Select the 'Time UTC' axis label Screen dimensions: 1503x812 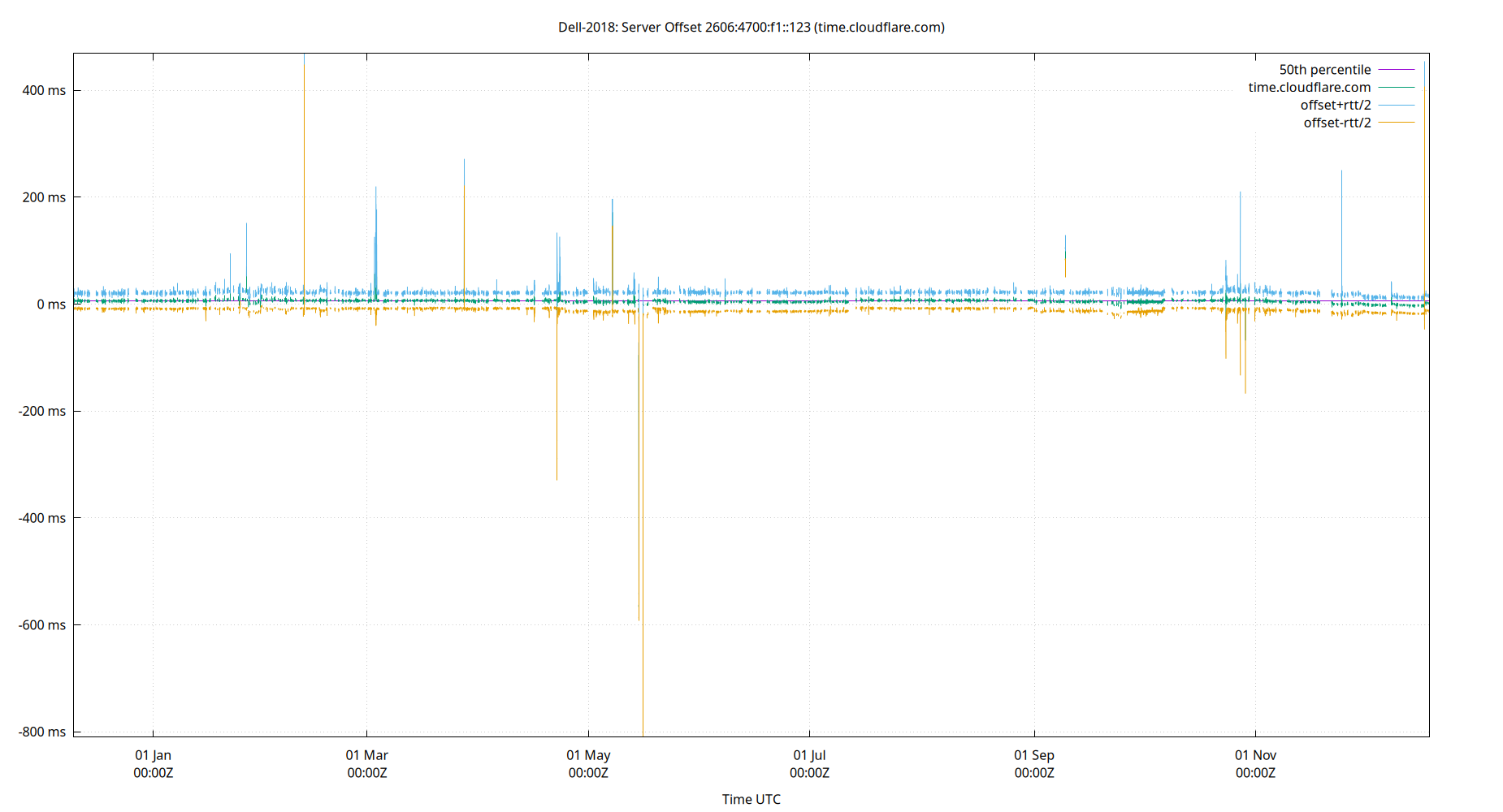751,799
